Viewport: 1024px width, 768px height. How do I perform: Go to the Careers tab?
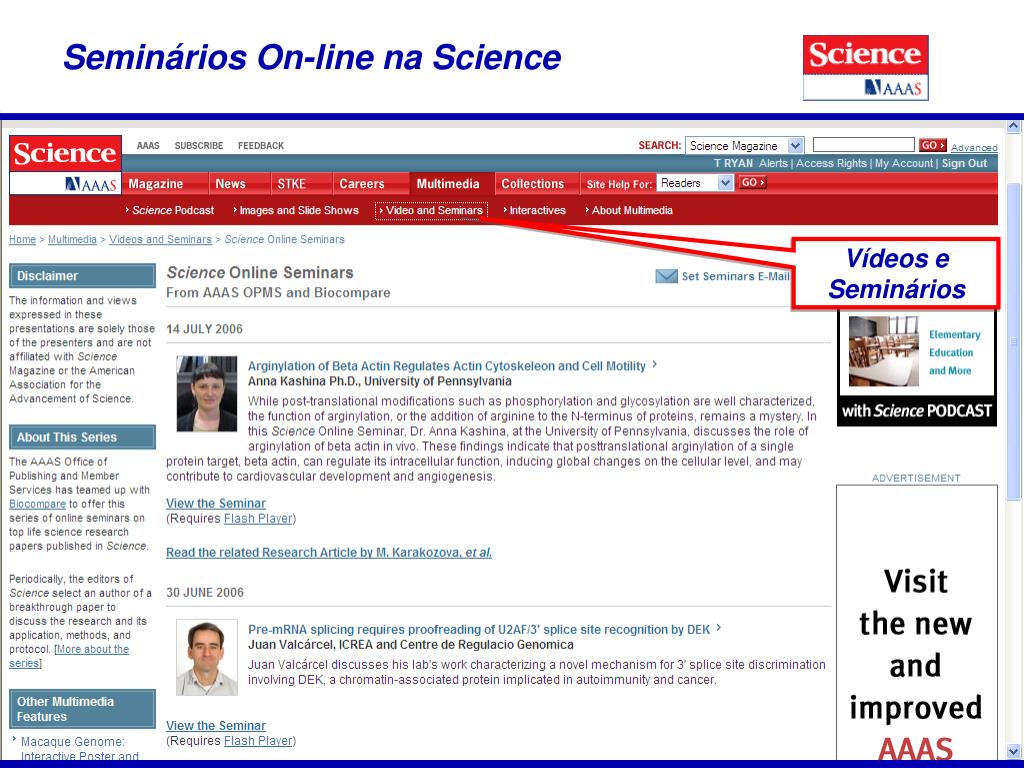click(x=362, y=184)
